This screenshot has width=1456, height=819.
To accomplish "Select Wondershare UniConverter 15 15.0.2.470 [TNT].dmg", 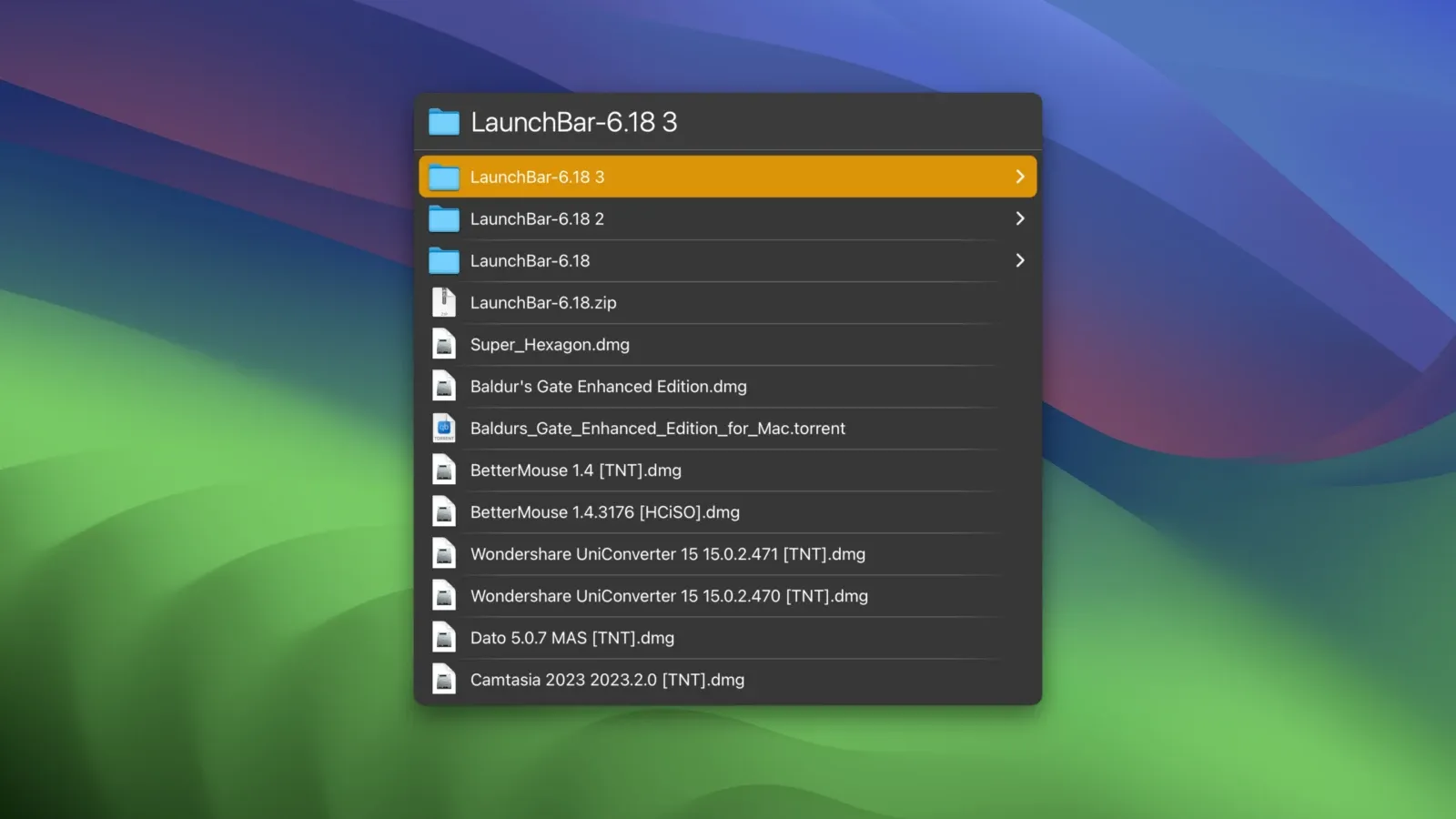I will point(669,596).
